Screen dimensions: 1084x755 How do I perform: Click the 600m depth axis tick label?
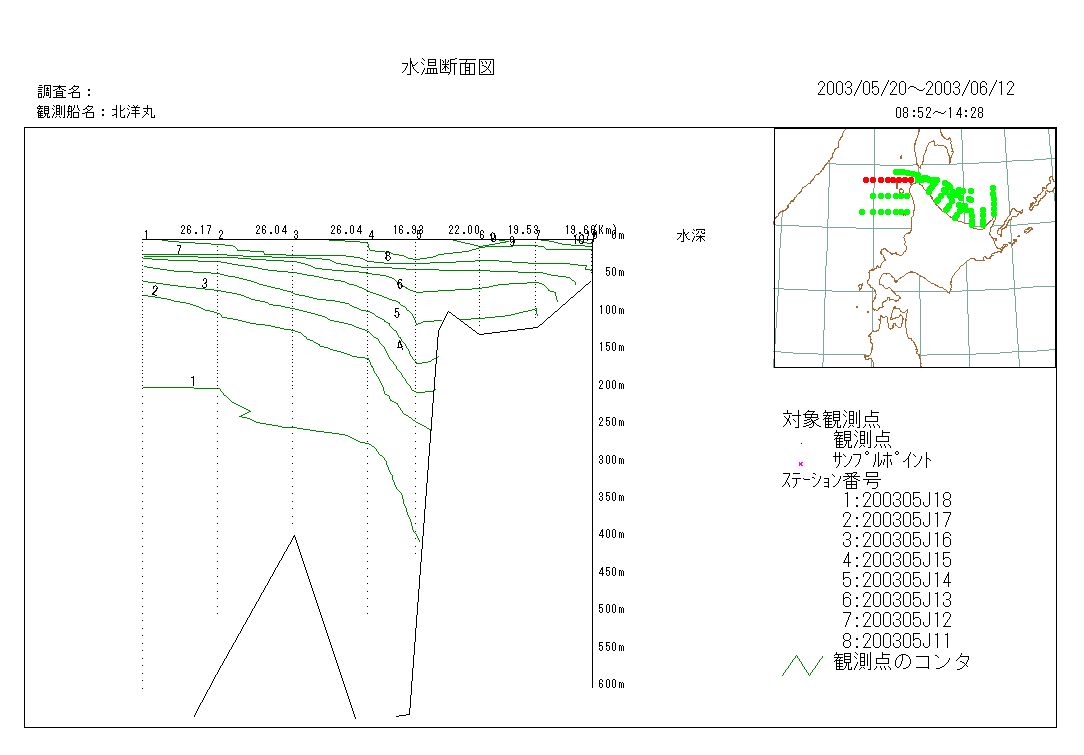coord(611,684)
